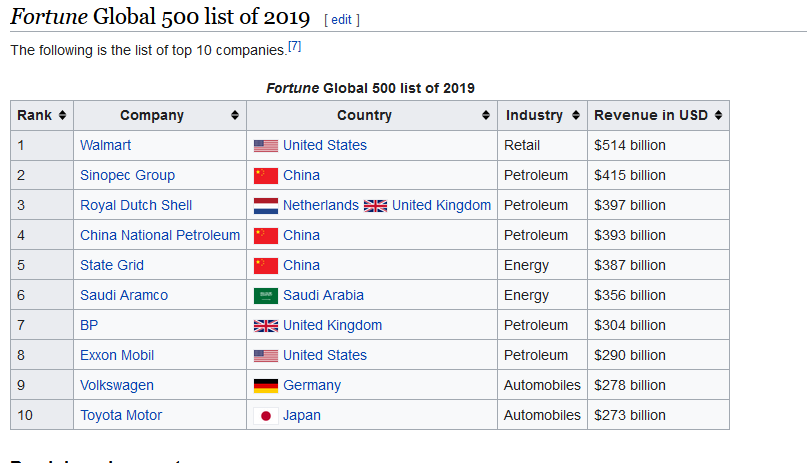Open the Saudi Aramco link

click(124, 295)
